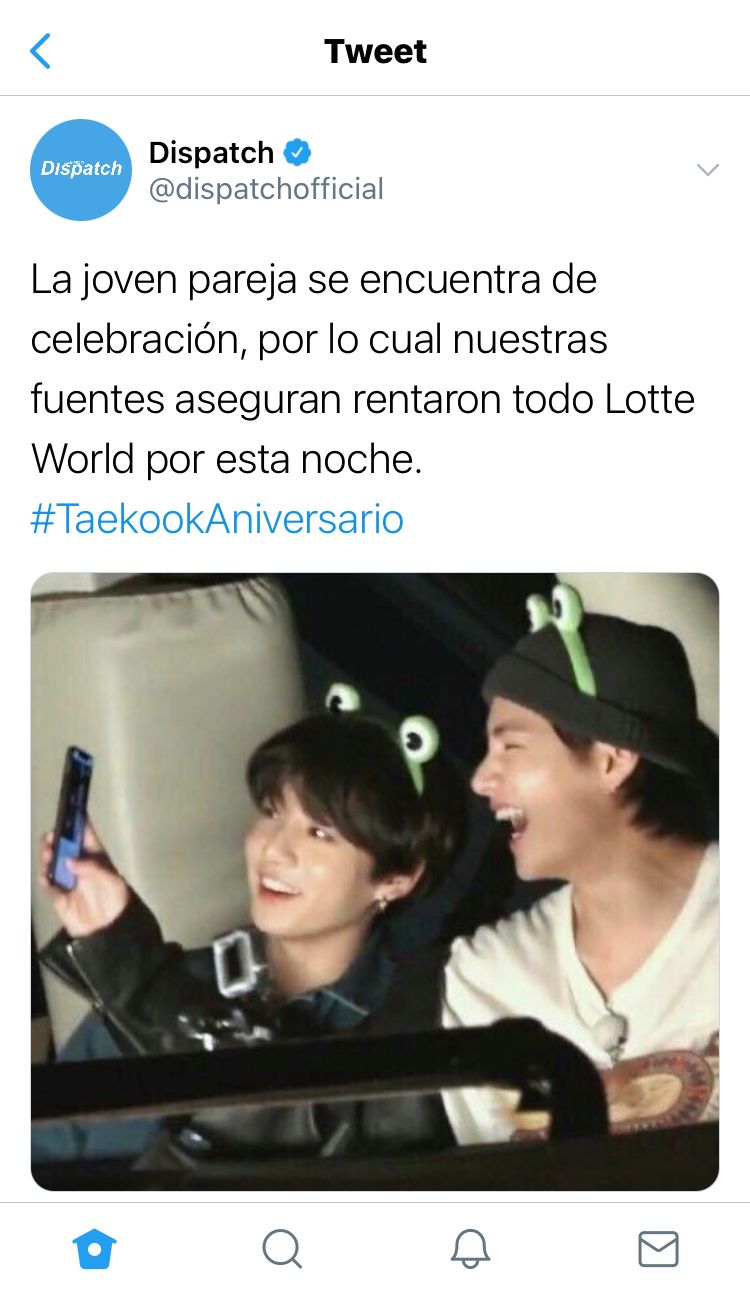Open the Home tab
750x1301 pixels.
tap(95, 1248)
